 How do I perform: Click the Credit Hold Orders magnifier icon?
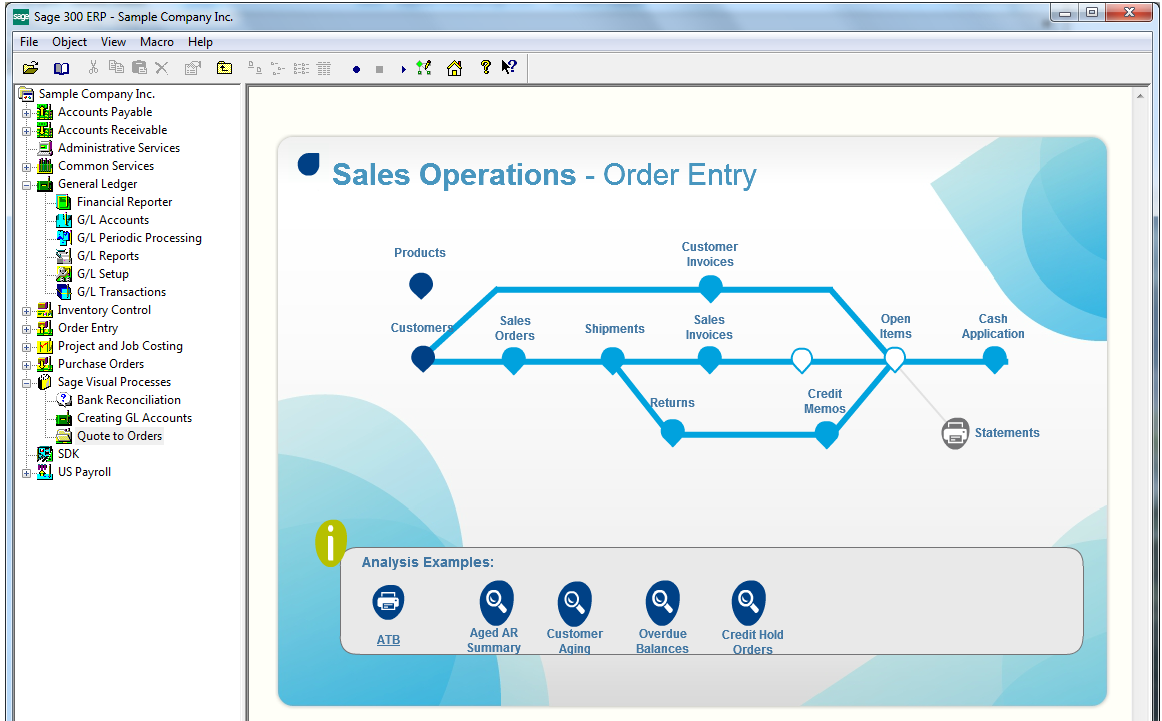(x=748, y=602)
